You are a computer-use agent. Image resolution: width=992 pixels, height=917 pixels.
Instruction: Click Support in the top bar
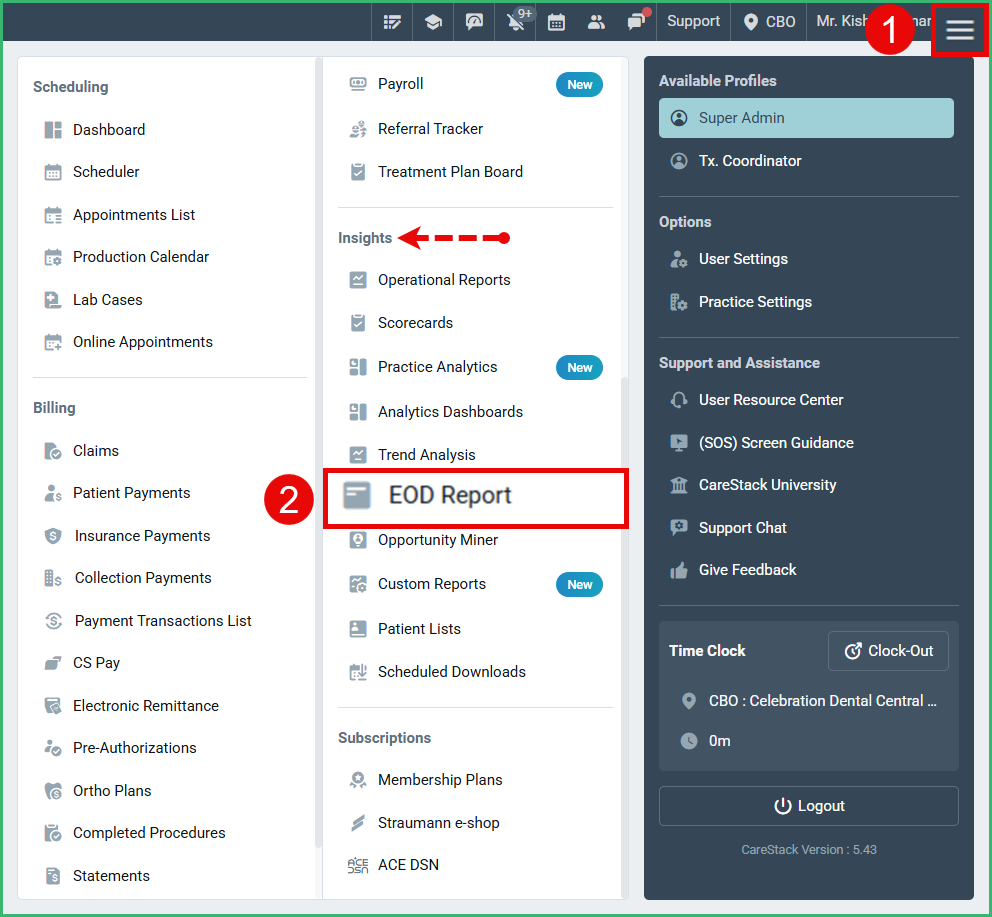693,21
